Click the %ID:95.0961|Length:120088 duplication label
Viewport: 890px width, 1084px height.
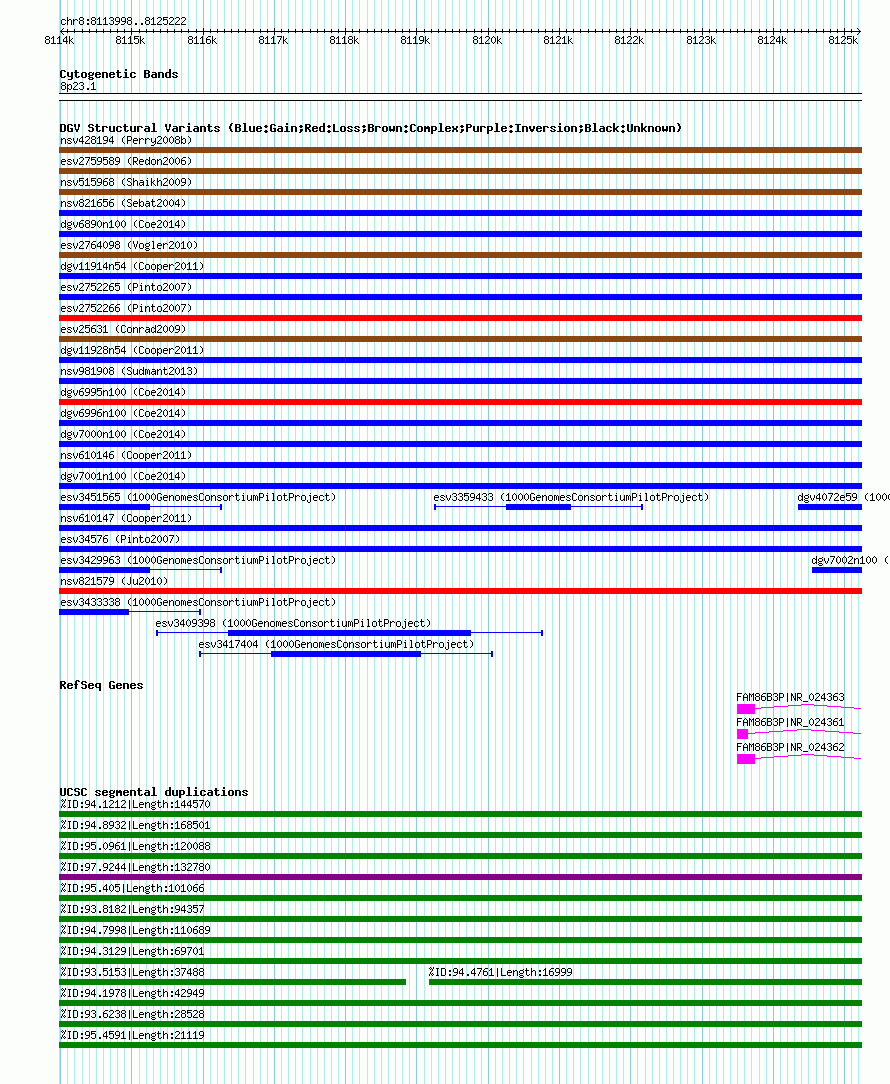136,846
